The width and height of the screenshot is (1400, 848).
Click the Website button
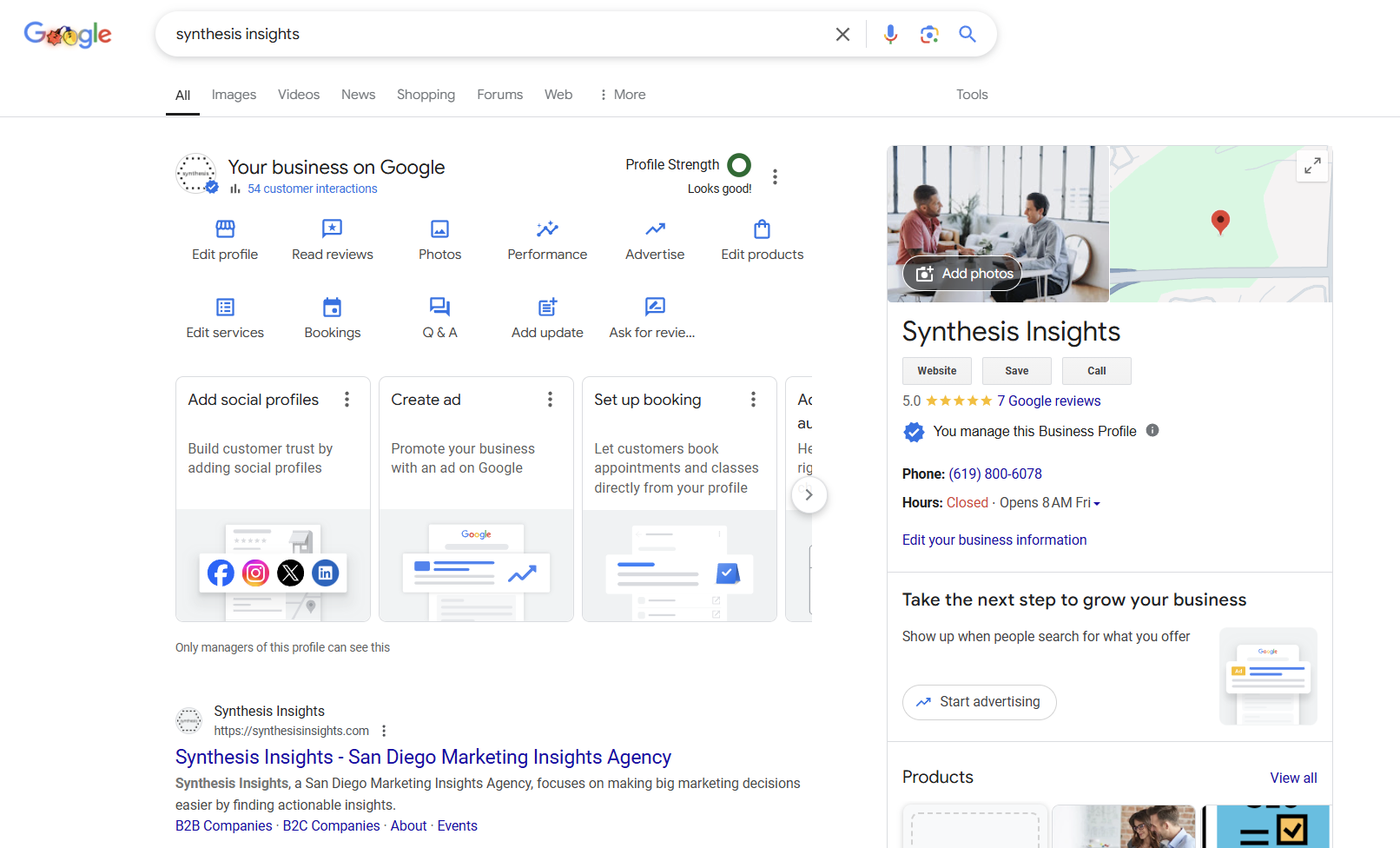(937, 371)
